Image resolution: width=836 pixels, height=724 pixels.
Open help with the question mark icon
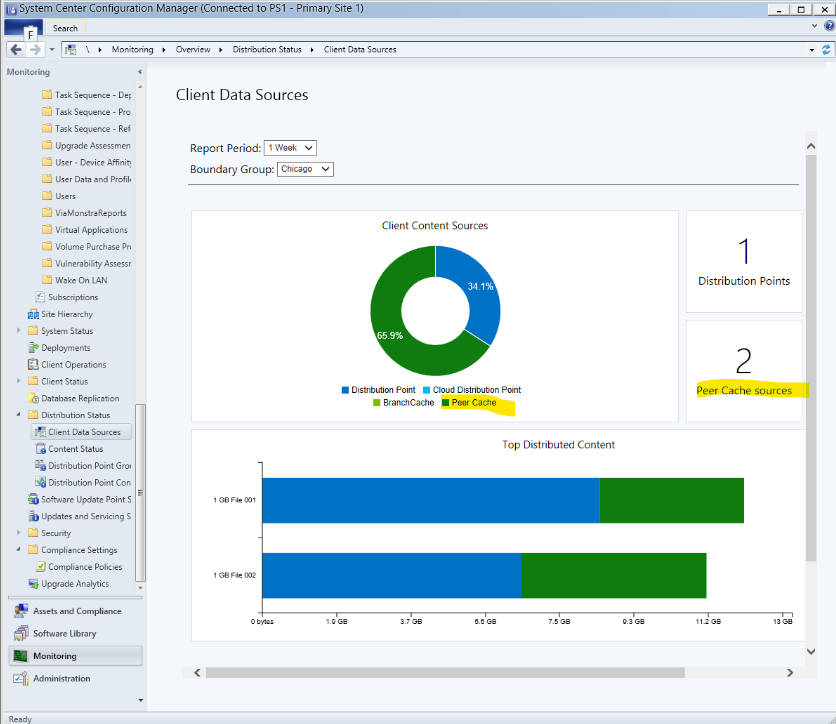point(830,26)
